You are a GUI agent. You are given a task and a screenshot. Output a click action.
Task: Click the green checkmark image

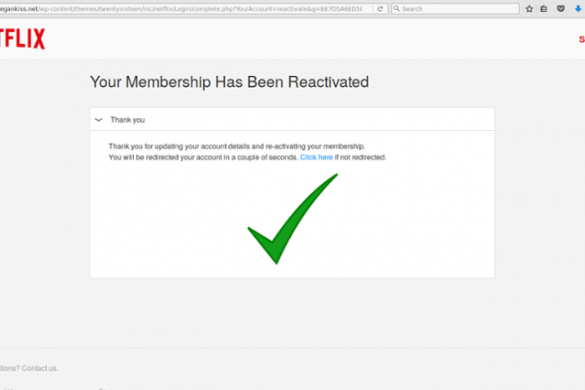click(x=292, y=219)
